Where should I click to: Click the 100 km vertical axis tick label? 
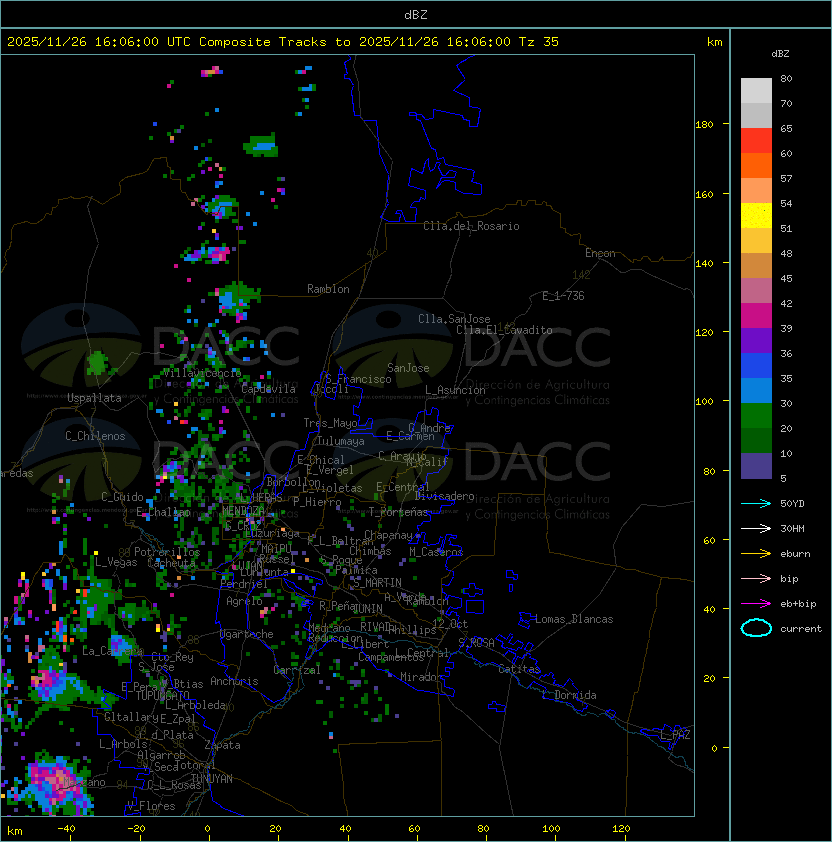click(x=704, y=402)
